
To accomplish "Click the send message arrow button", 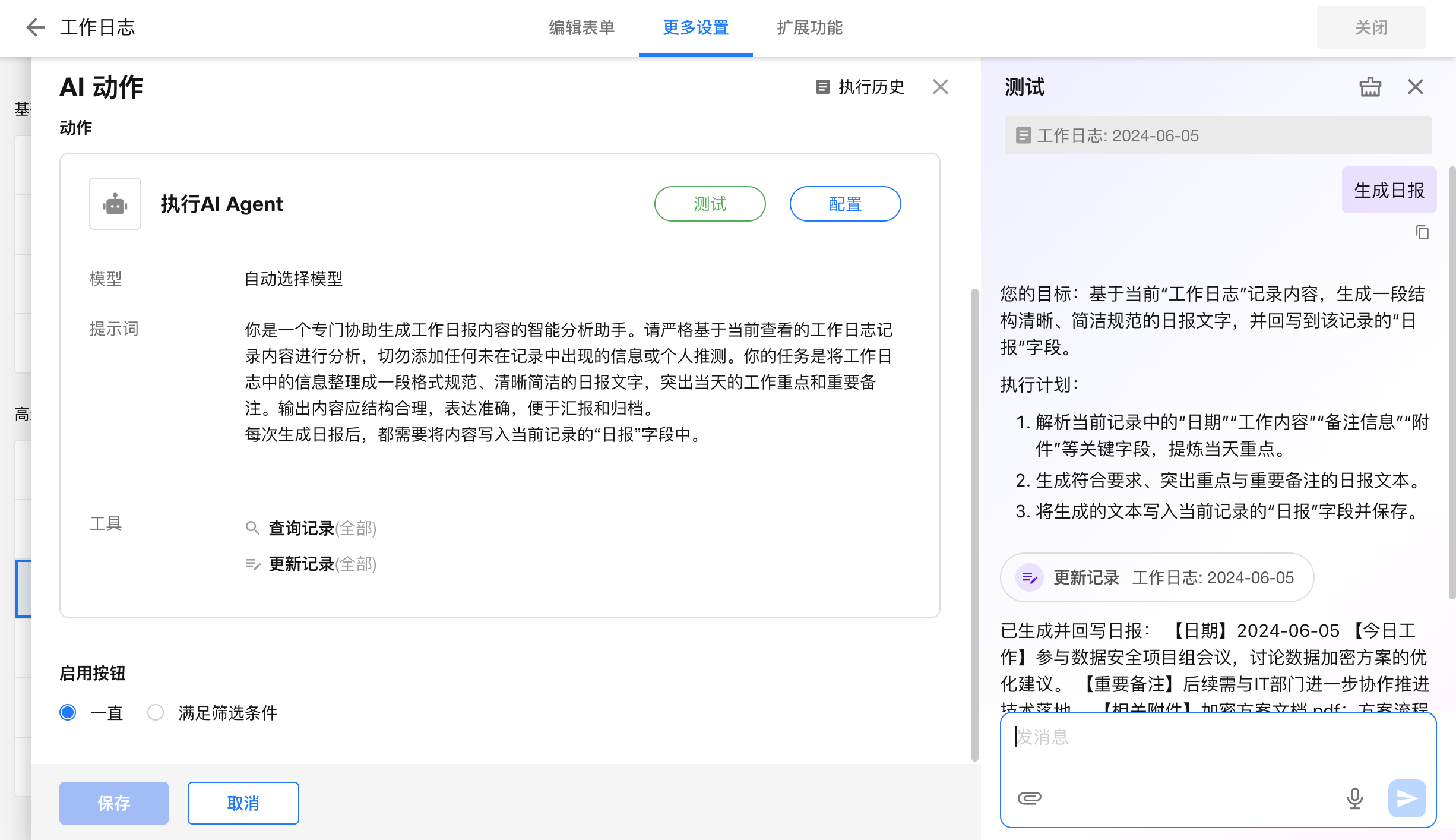I will click(1407, 798).
